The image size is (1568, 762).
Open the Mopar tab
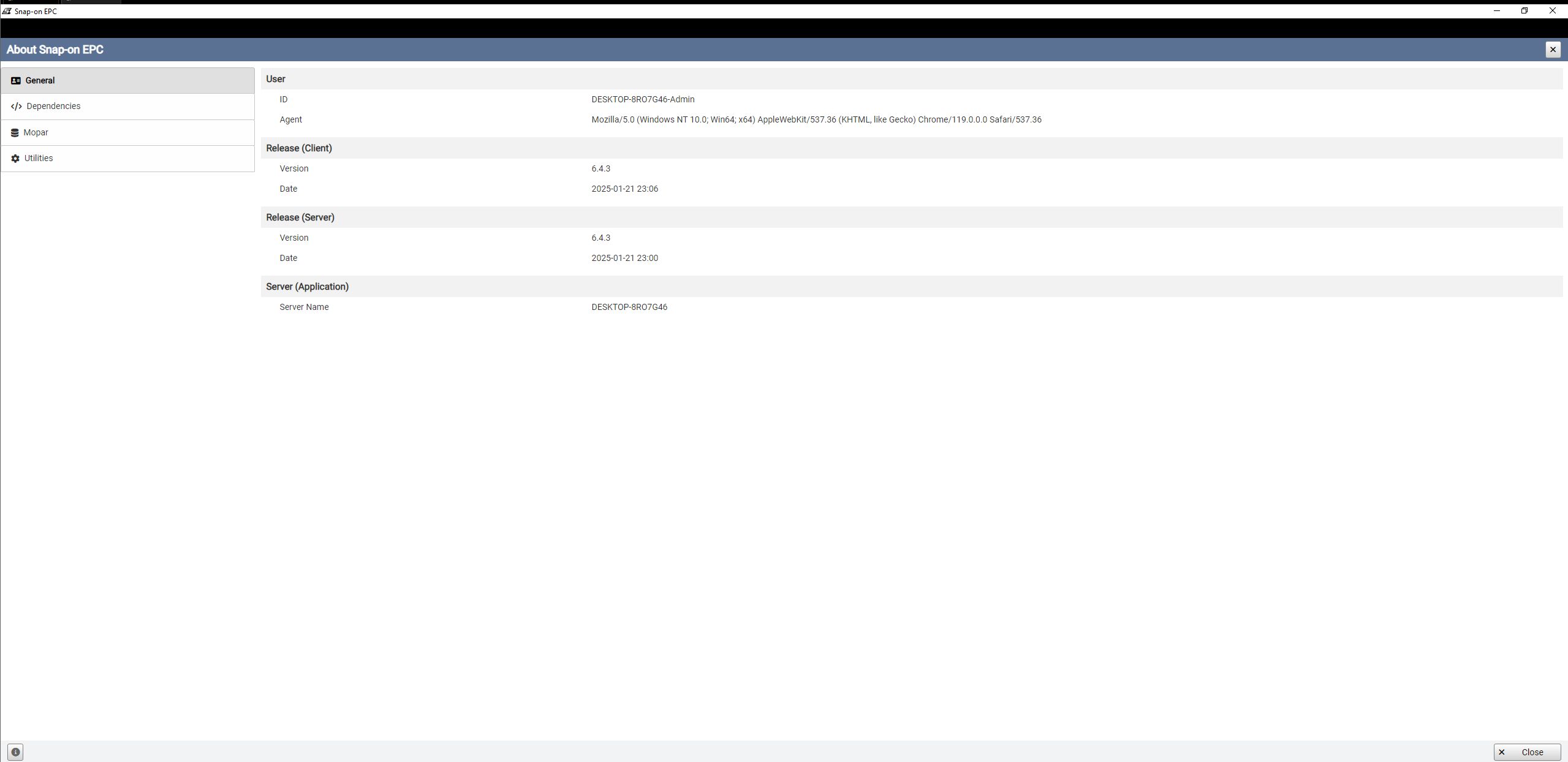(x=127, y=132)
